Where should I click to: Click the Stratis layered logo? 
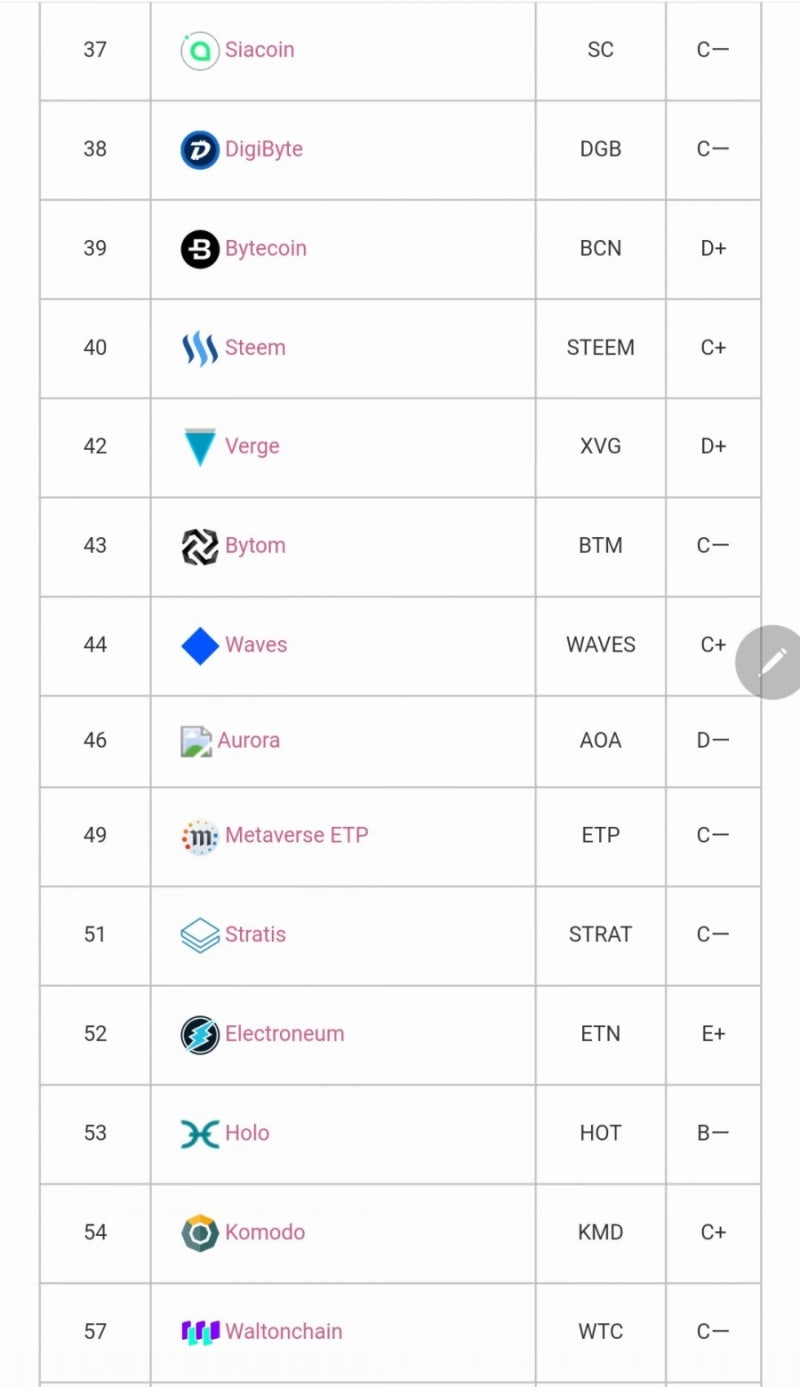pos(199,935)
